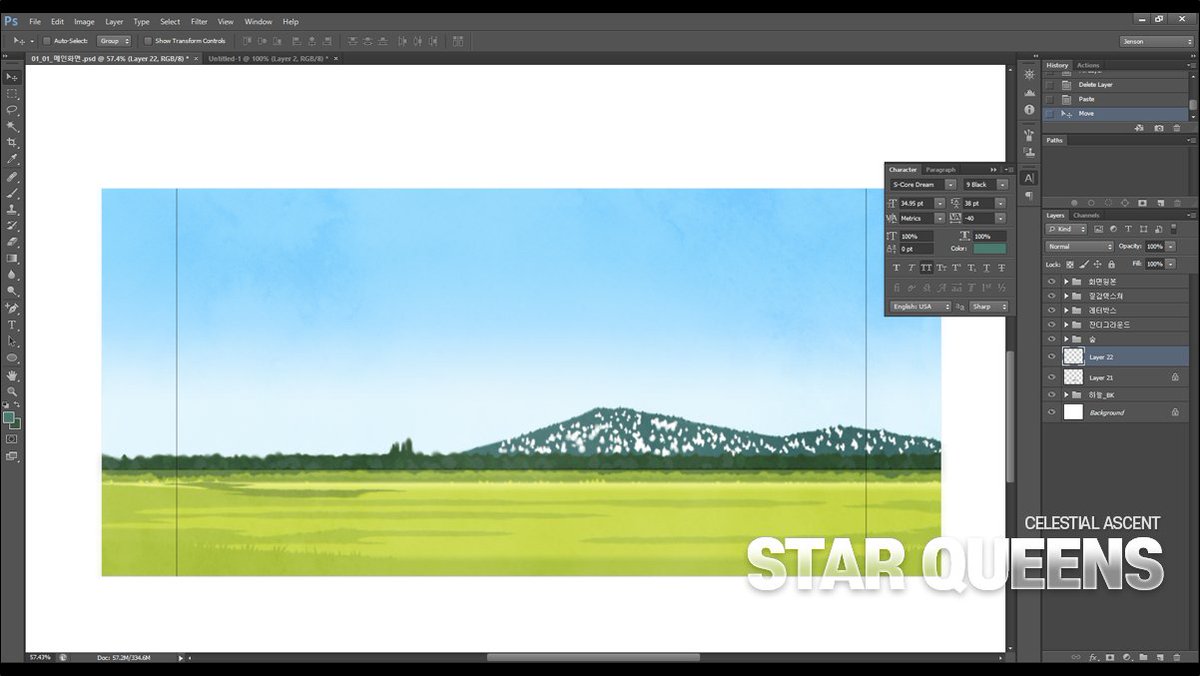Select the Path Selection tool
Image resolution: width=1200 pixels, height=676 pixels.
[x=12, y=341]
